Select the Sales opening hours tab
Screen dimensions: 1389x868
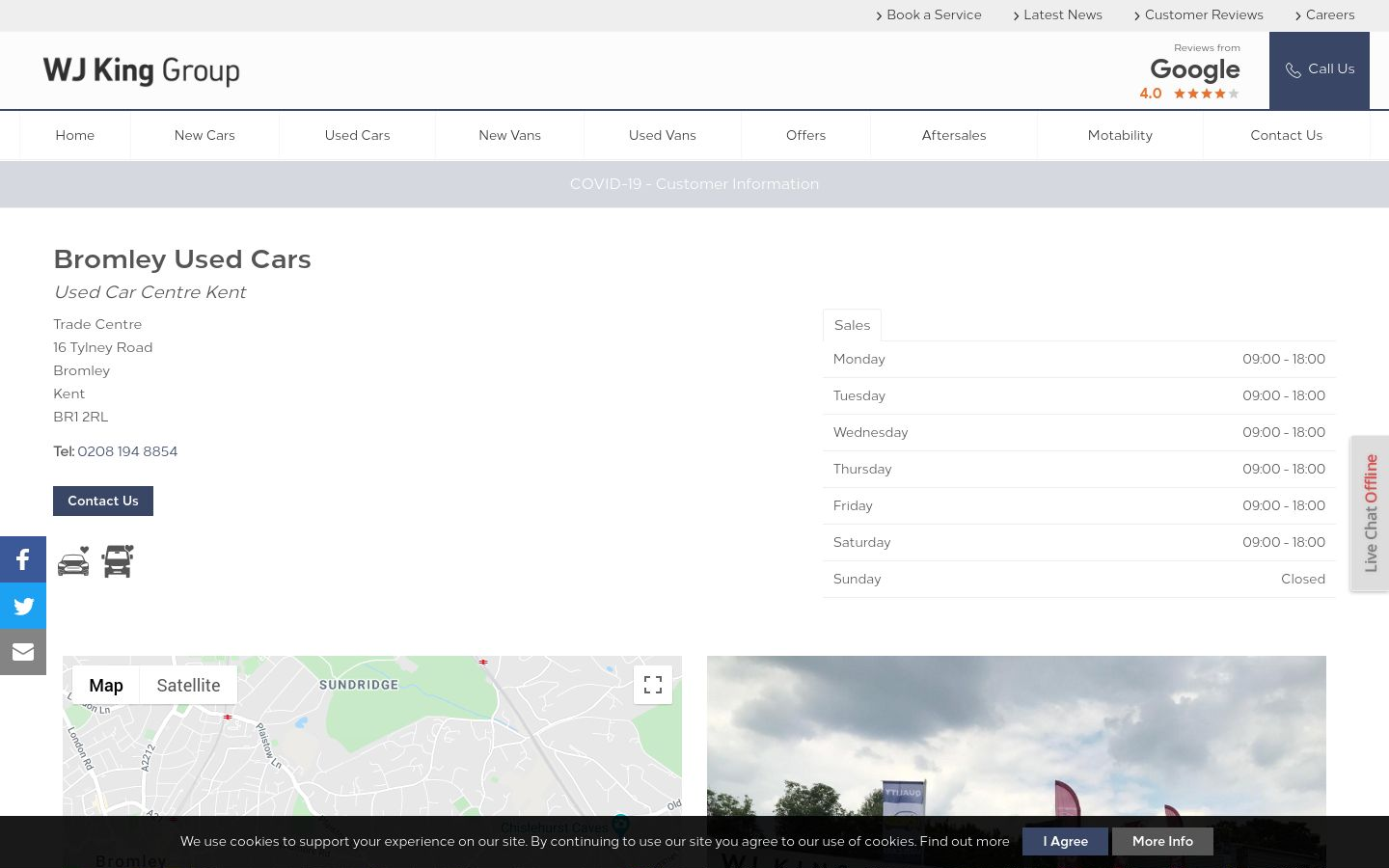pos(852,325)
